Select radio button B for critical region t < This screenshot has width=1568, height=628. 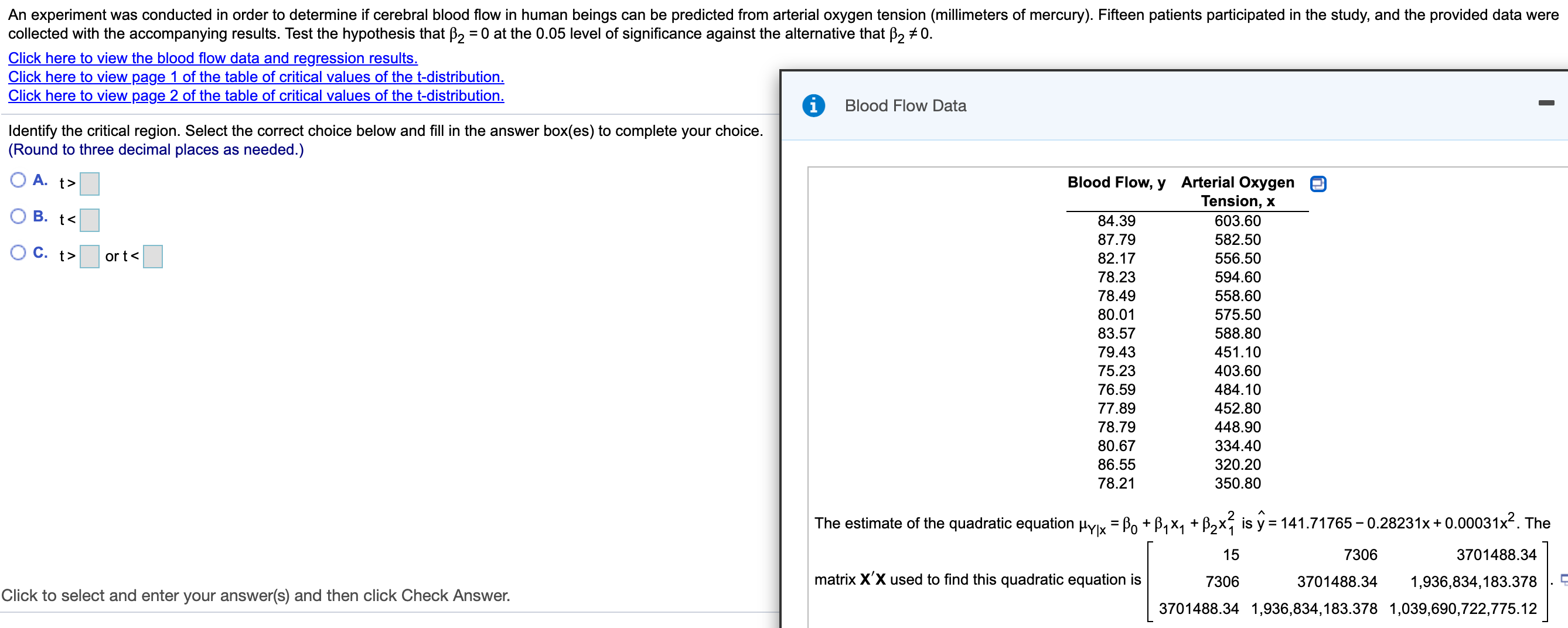18,217
